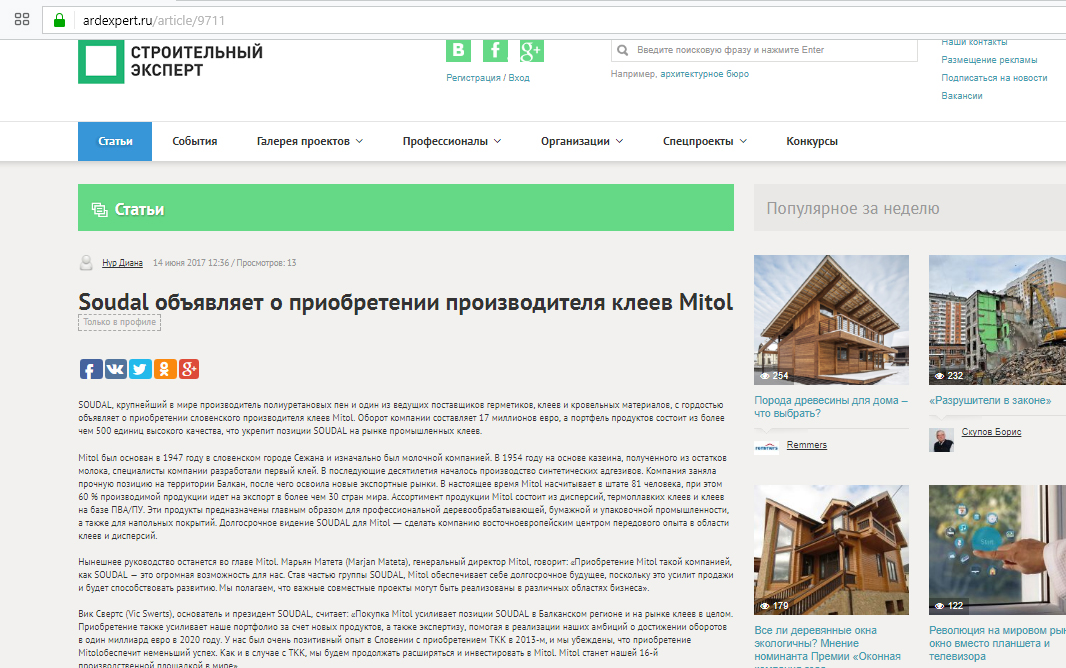Click the Remmers author link

coord(806,445)
